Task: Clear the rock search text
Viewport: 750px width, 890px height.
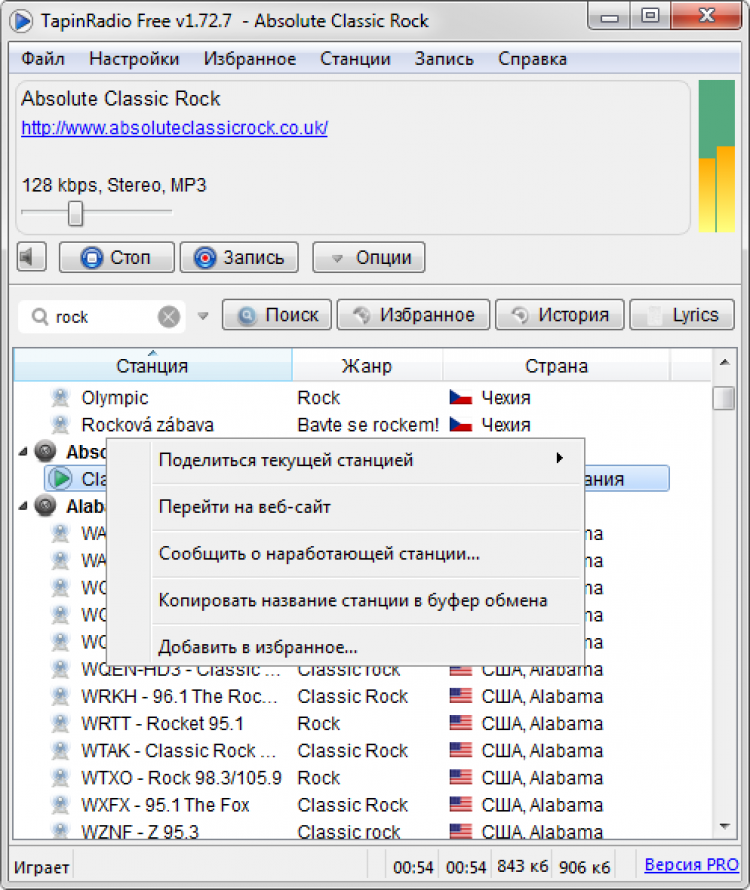Action: coord(169,316)
